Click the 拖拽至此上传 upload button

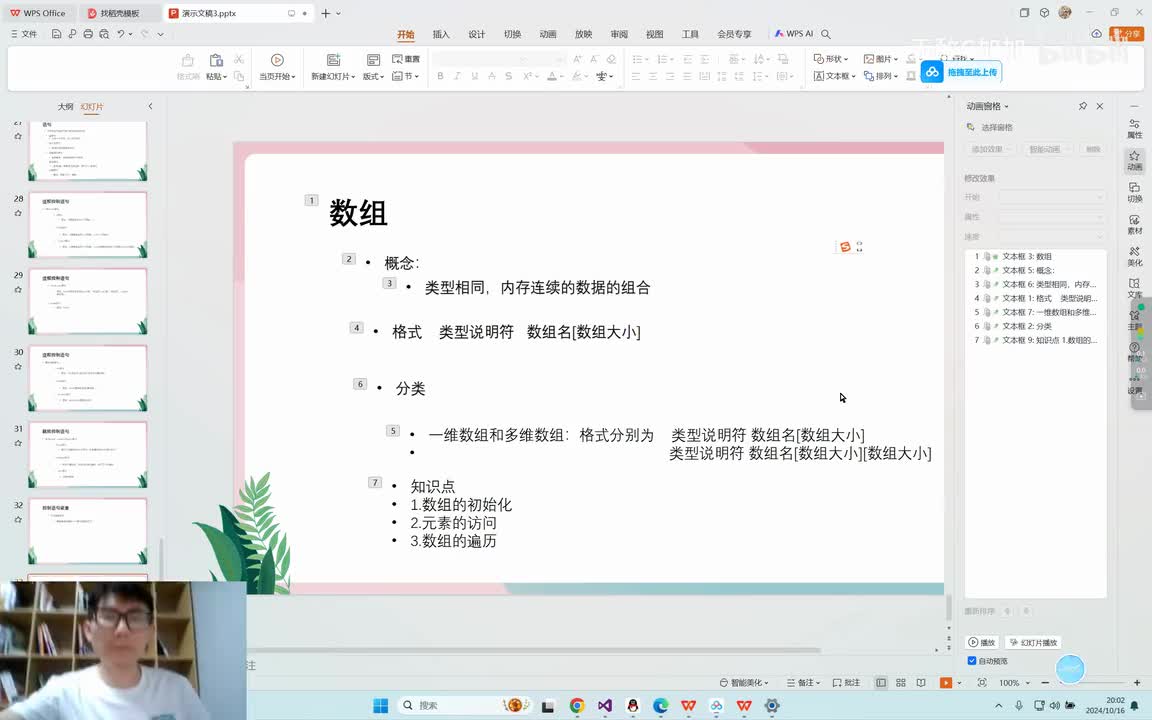pyautogui.click(x=961, y=72)
